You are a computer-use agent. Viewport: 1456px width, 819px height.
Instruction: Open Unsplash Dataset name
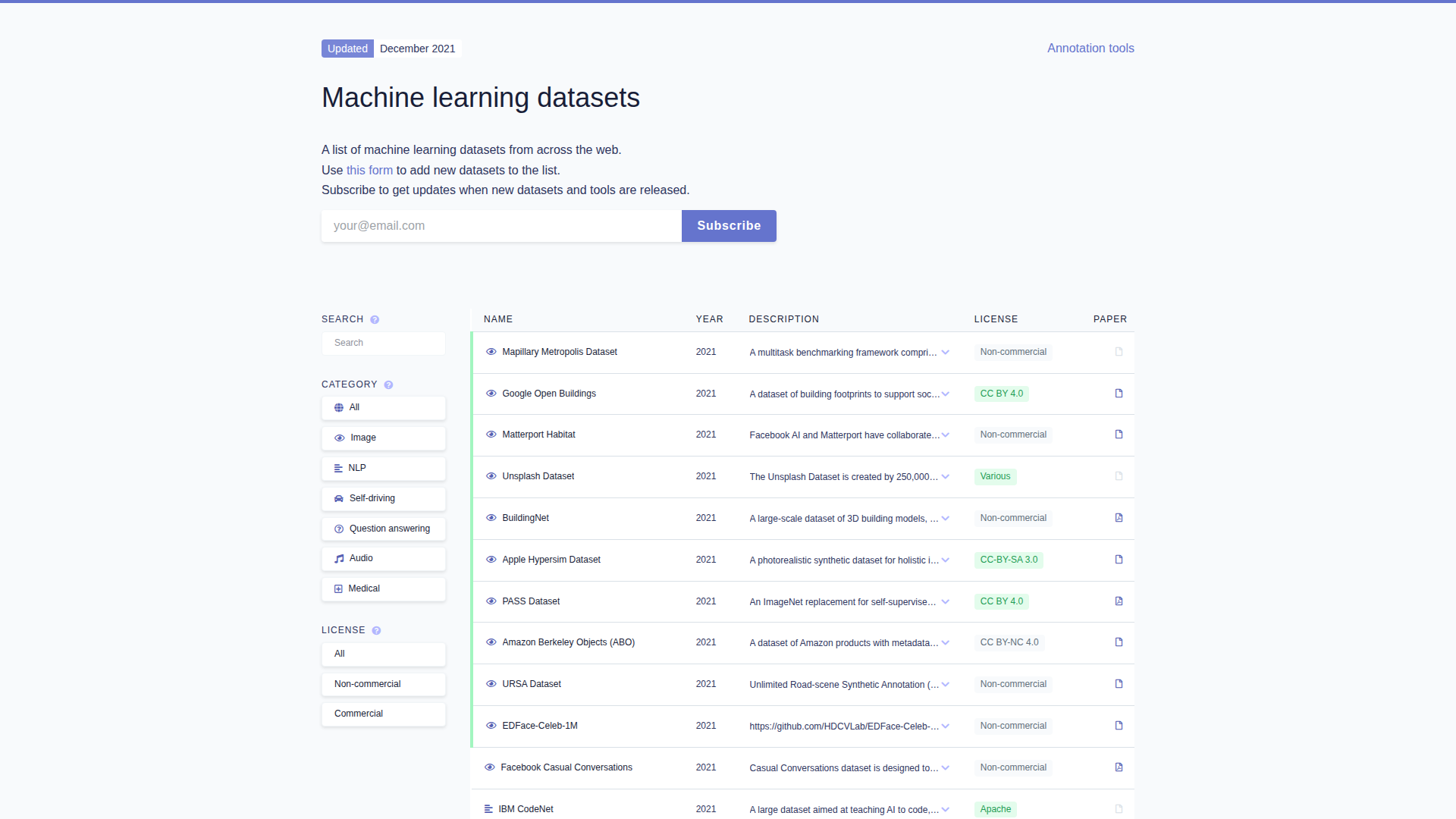click(x=538, y=476)
